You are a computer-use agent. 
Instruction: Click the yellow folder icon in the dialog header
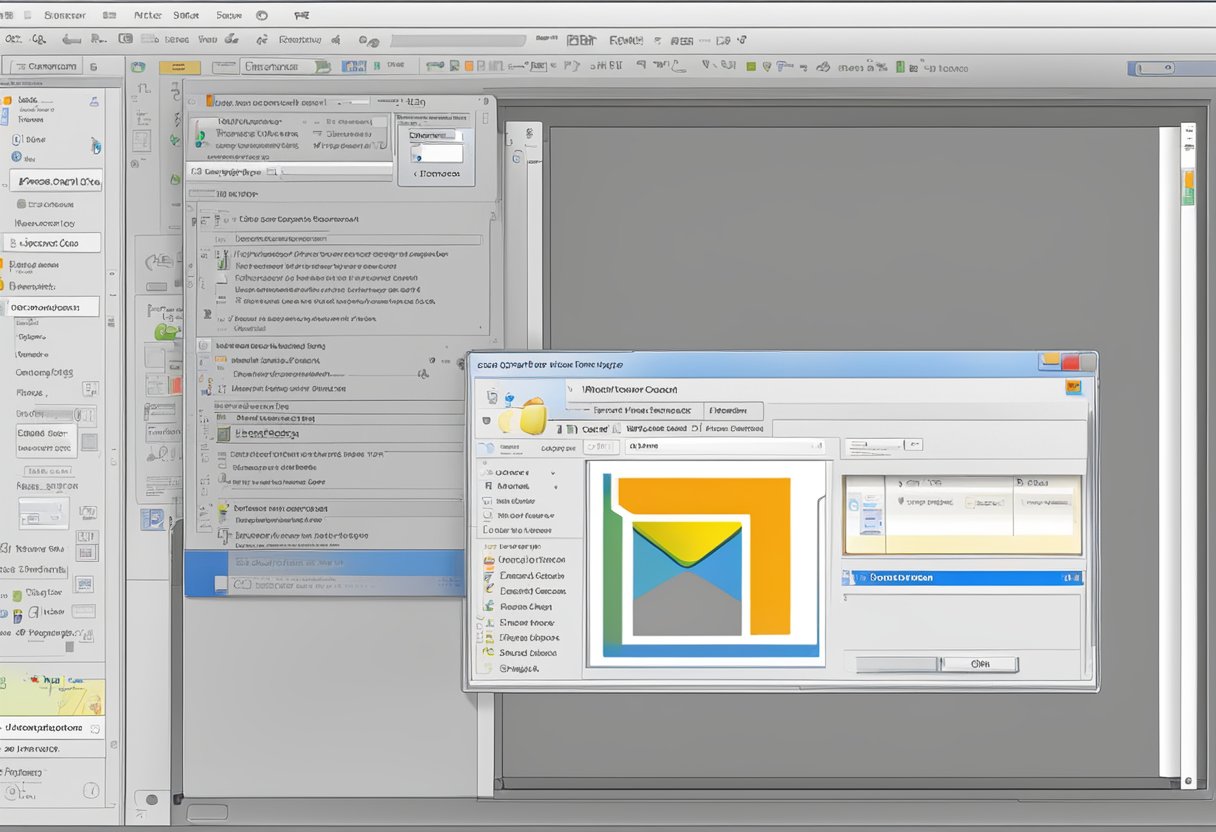(x=531, y=415)
